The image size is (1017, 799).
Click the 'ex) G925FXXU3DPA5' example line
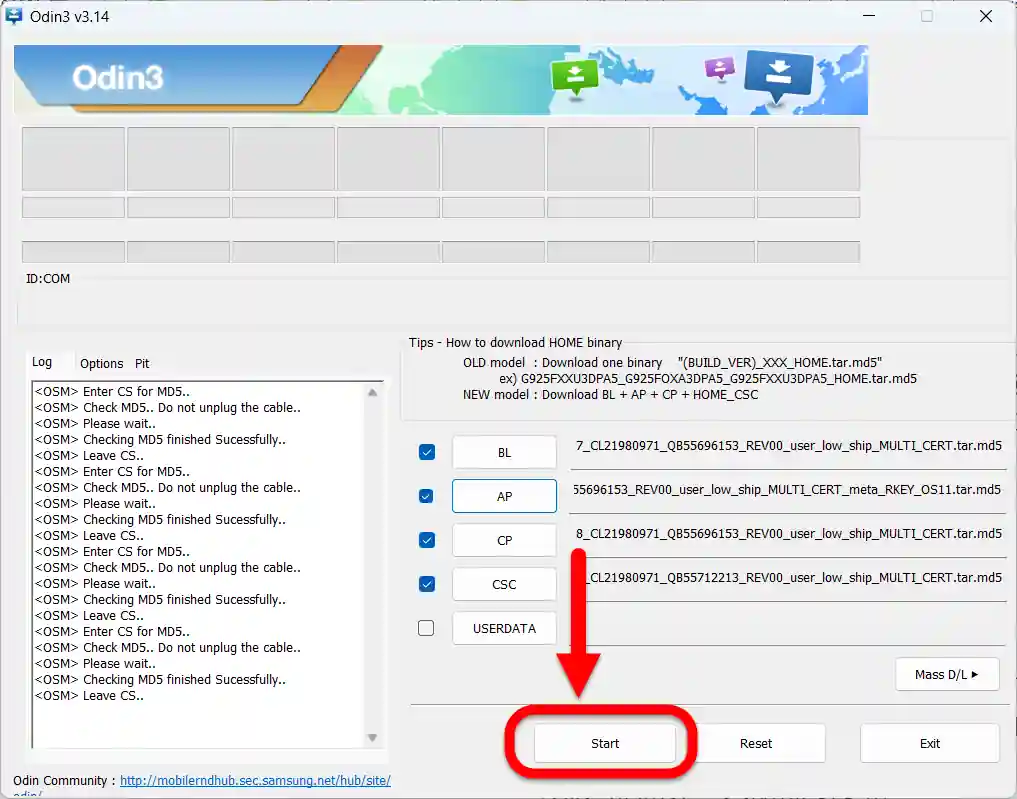click(708, 379)
